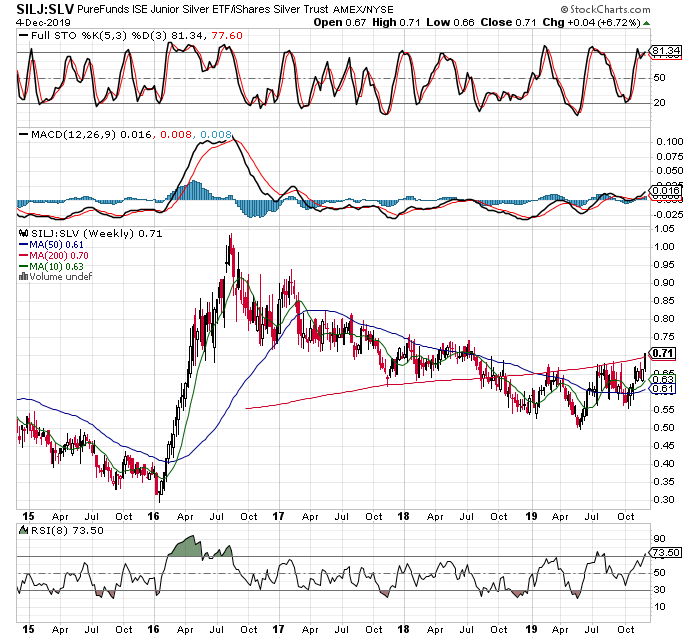Click the StockCharts.com copyright label

point(605,9)
